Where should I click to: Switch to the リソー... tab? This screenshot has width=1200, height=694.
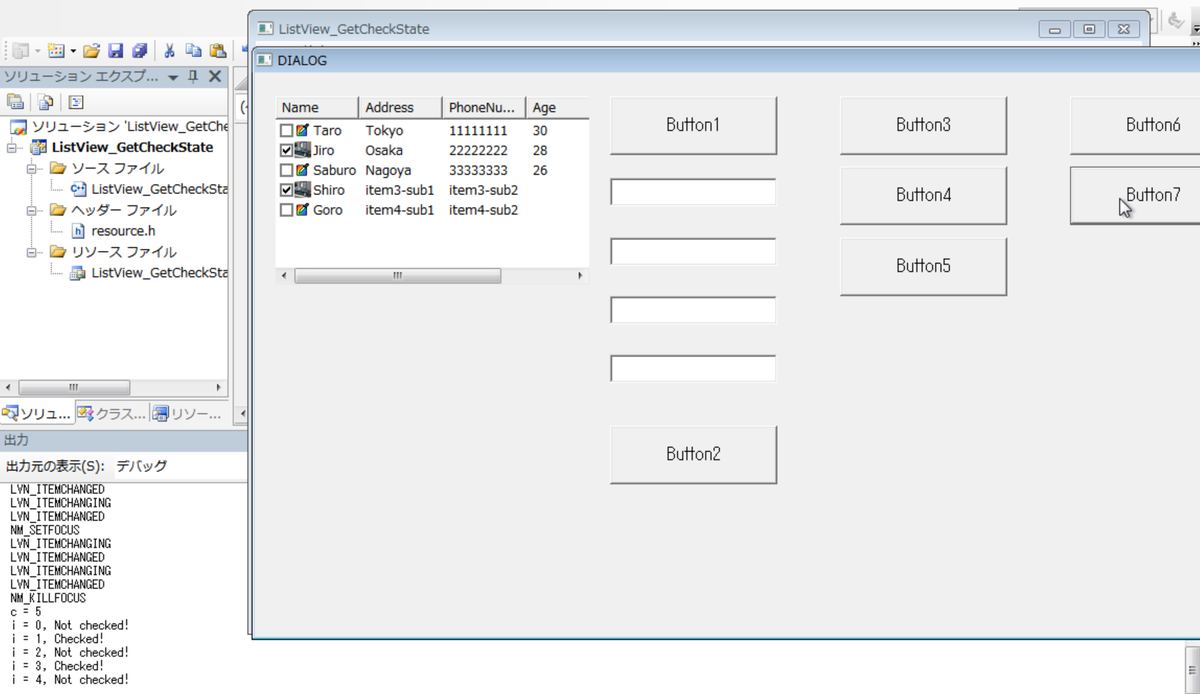187,413
